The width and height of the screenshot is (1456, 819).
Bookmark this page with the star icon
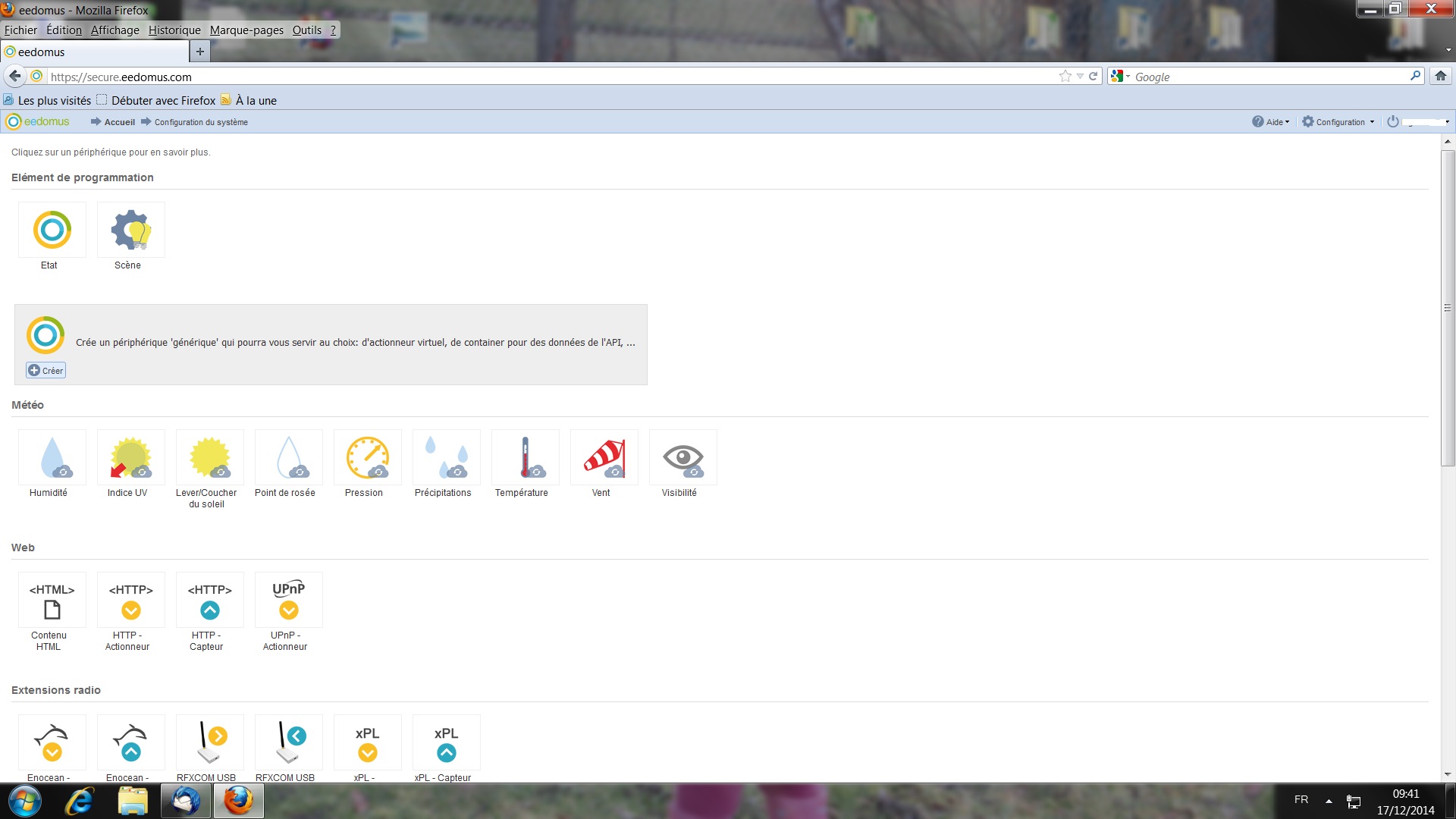click(x=1065, y=76)
